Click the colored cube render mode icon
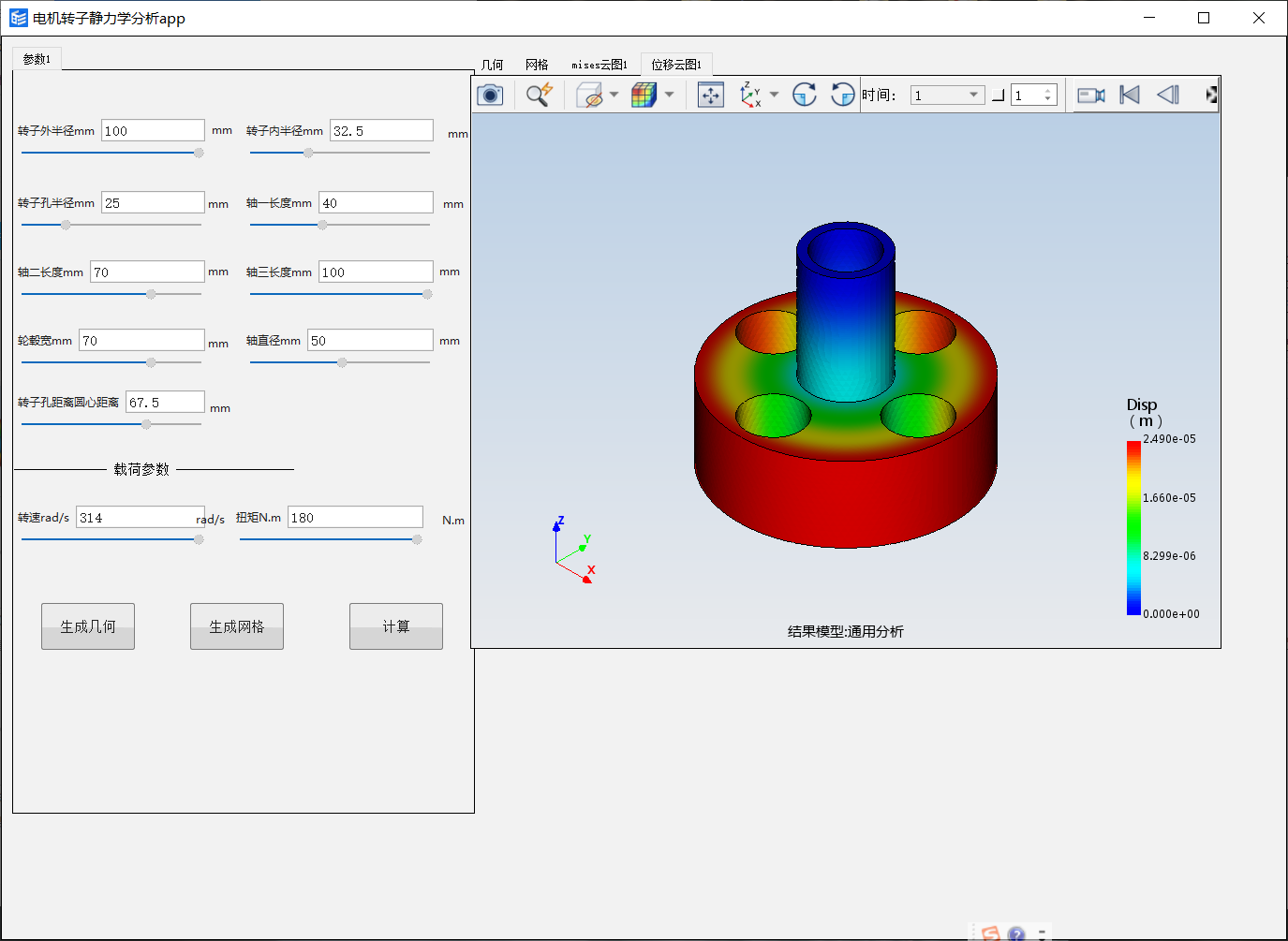This screenshot has width=1288, height=941. click(644, 95)
